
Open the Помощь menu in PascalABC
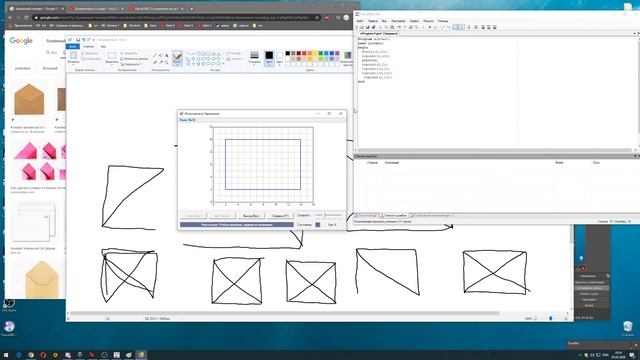(x=443, y=21)
